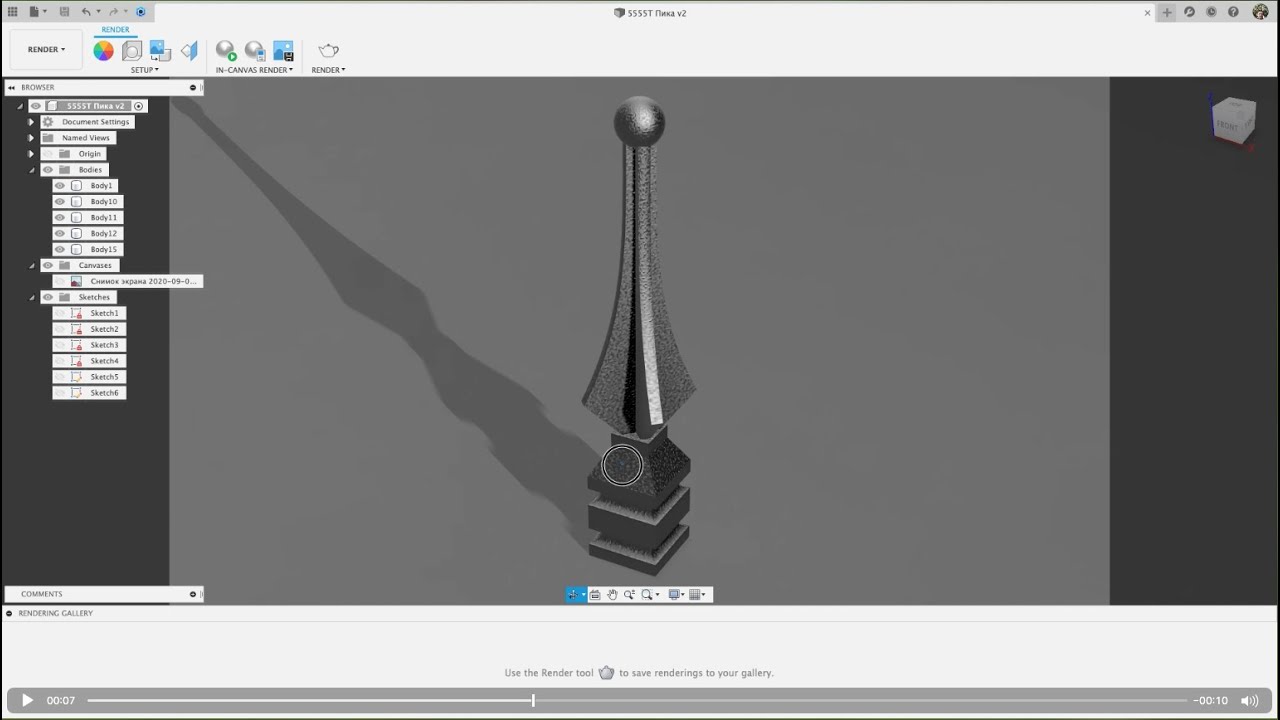This screenshot has width=1280, height=720.
Task: Expand Origin folder node
Action: [31, 154]
